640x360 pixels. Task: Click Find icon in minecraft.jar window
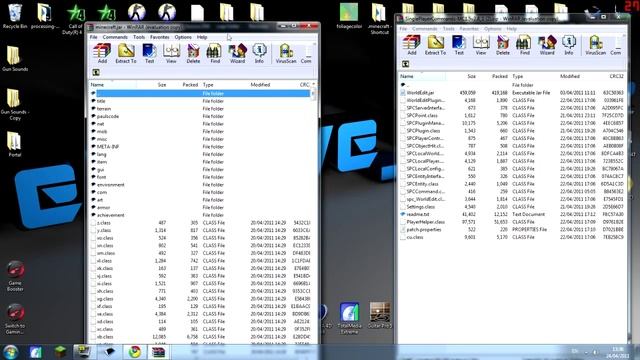tap(215, 53)
